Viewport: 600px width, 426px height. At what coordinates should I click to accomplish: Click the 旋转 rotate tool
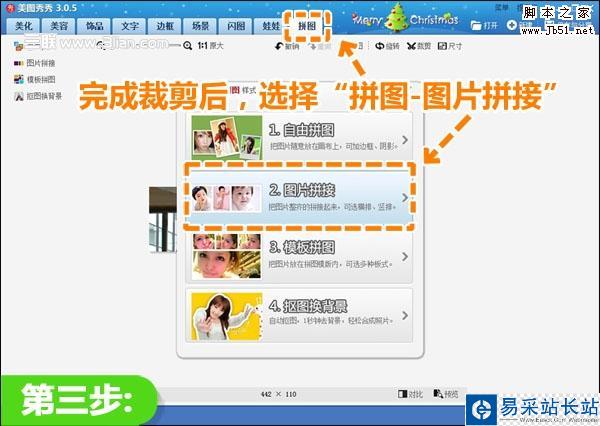387,46
